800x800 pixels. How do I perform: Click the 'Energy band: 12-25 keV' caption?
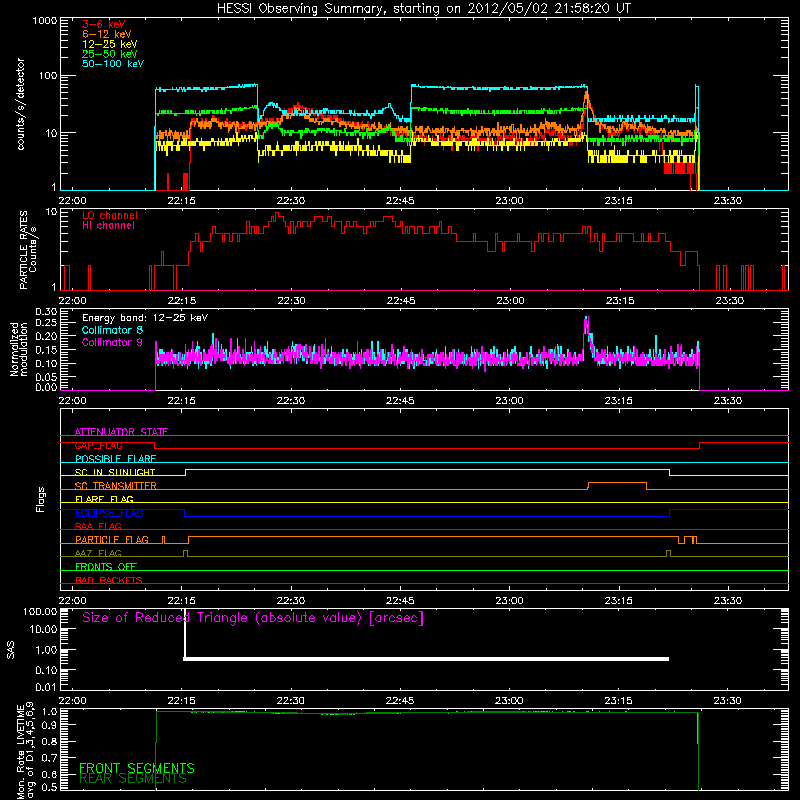point(145,318)
